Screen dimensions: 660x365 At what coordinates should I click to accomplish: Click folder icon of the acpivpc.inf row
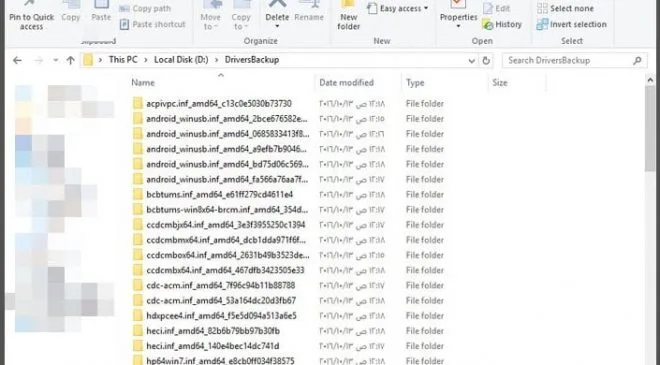click(138, 104)
